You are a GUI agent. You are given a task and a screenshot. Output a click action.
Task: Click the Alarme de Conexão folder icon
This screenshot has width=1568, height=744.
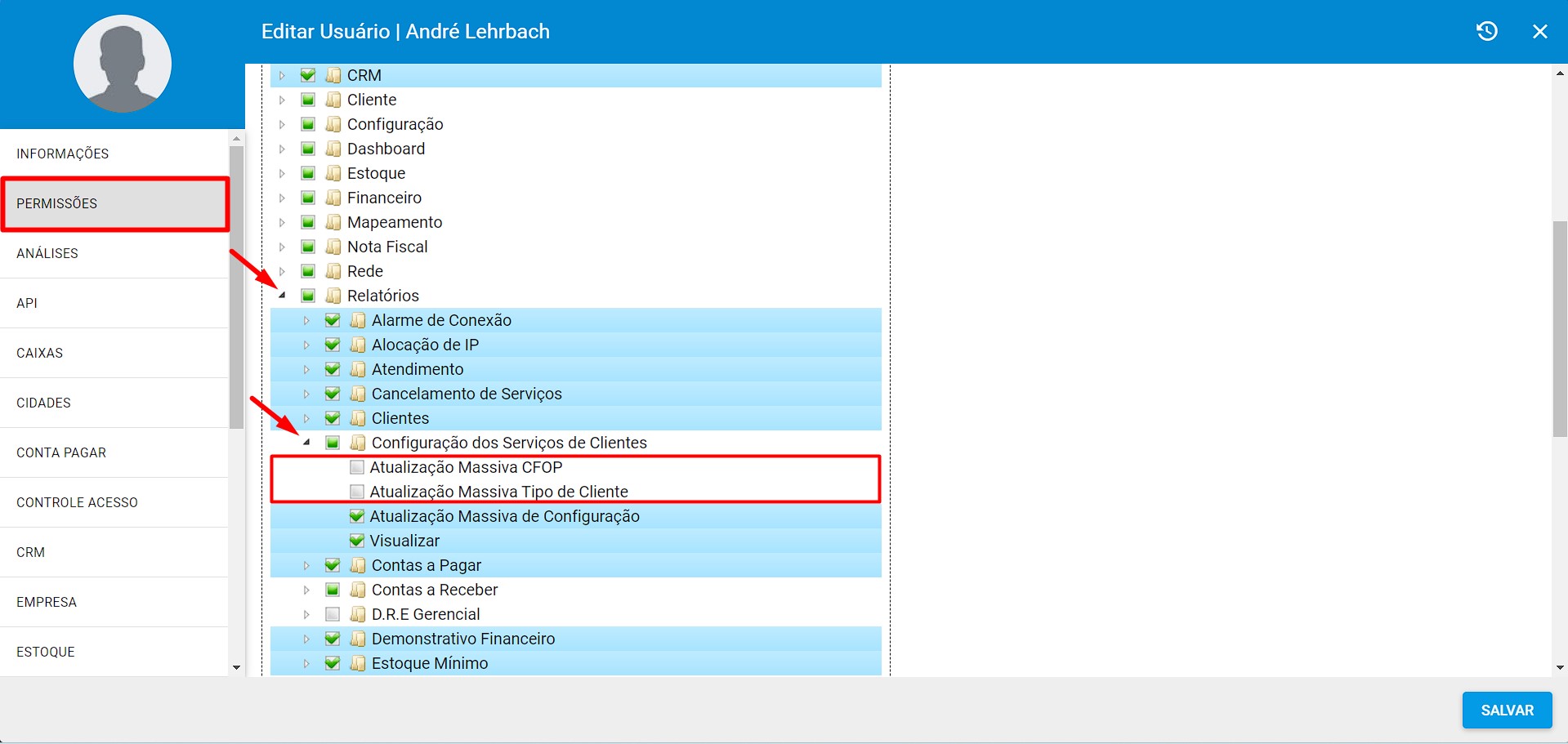tap(358, 320)
